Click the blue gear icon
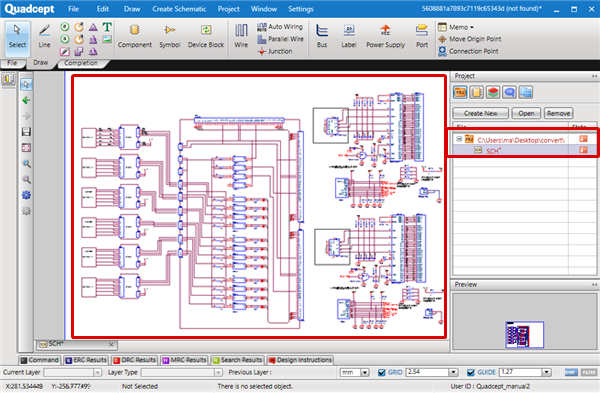 [26, 195]
